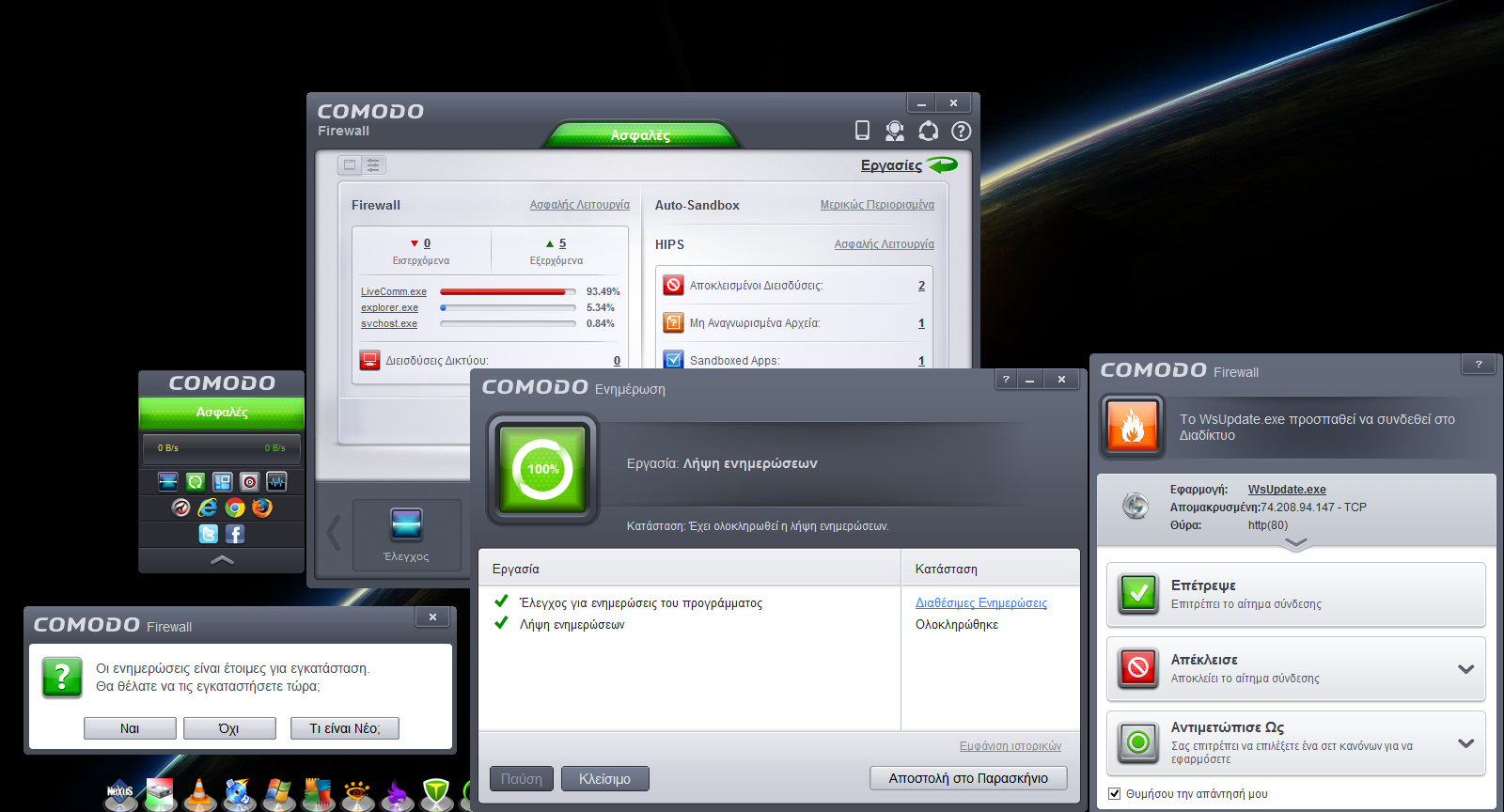Click the unrecognized files orange icon
1504x812 pixels.
pyautogui.click(x=673, y=322)
